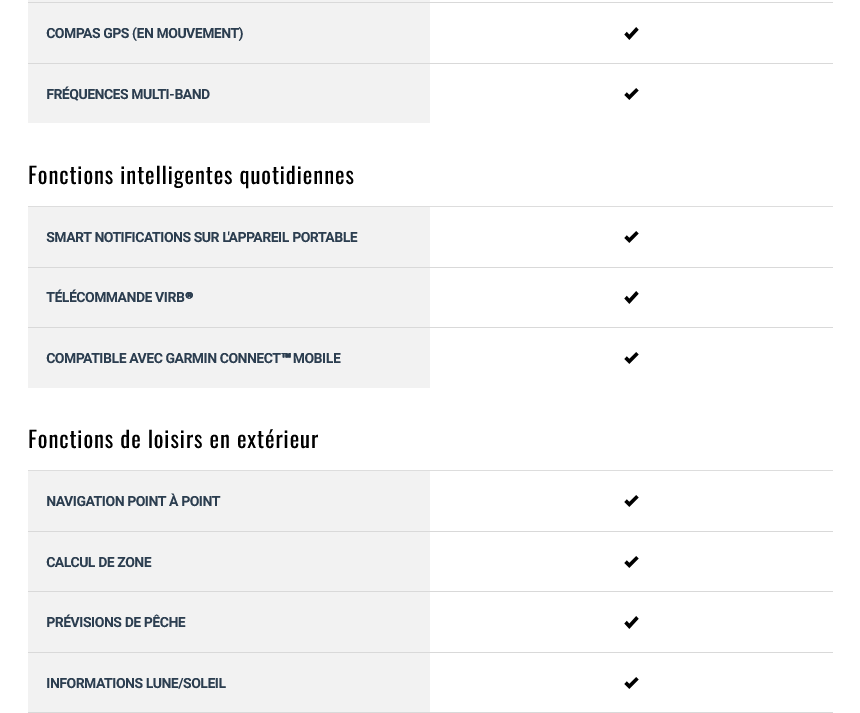The width and height of the screenshot is (860, 713).
Task: Select the Compas GPS (en mouvement) label
Action: point(145,33)
